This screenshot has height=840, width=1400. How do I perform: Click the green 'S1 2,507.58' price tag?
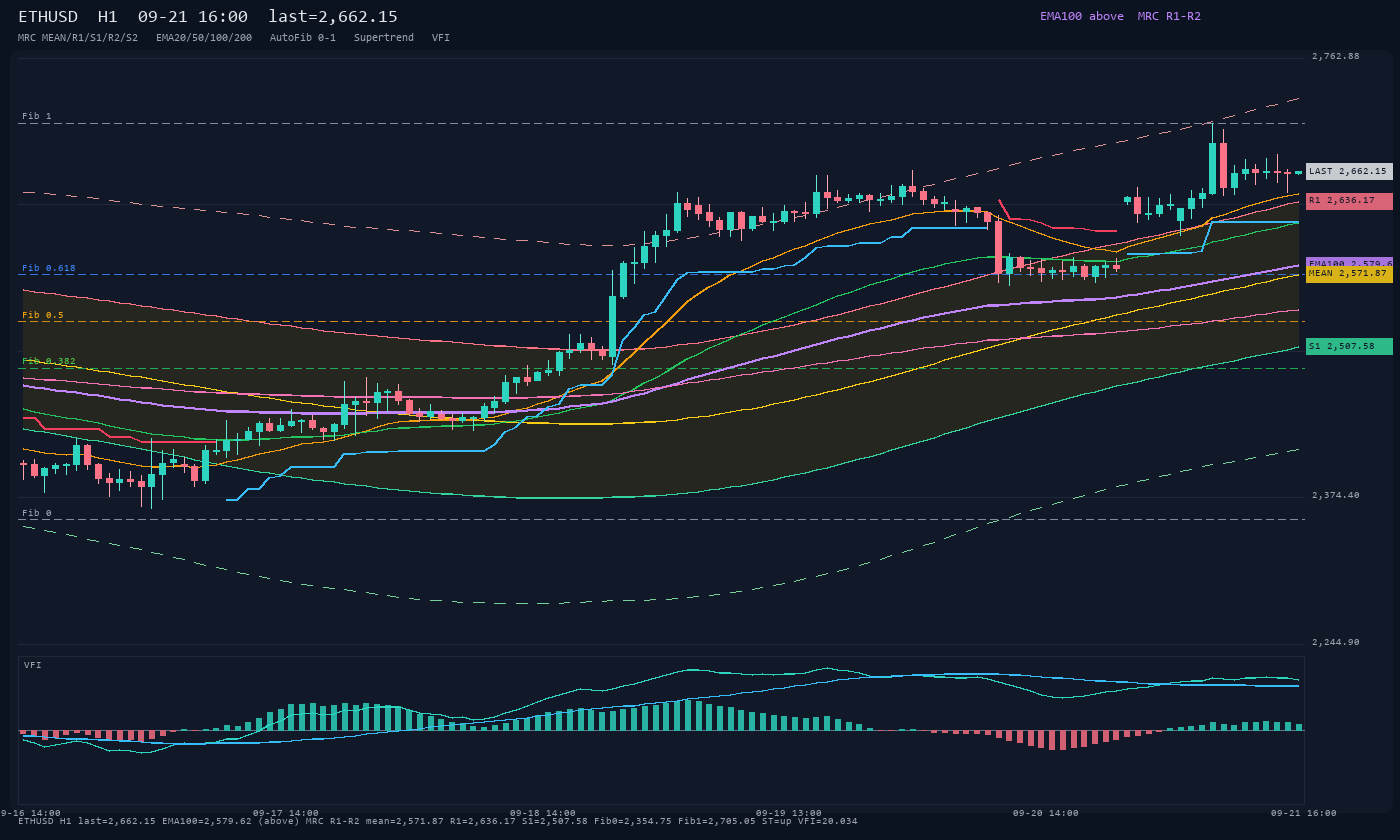click(x=1349, y=346)
